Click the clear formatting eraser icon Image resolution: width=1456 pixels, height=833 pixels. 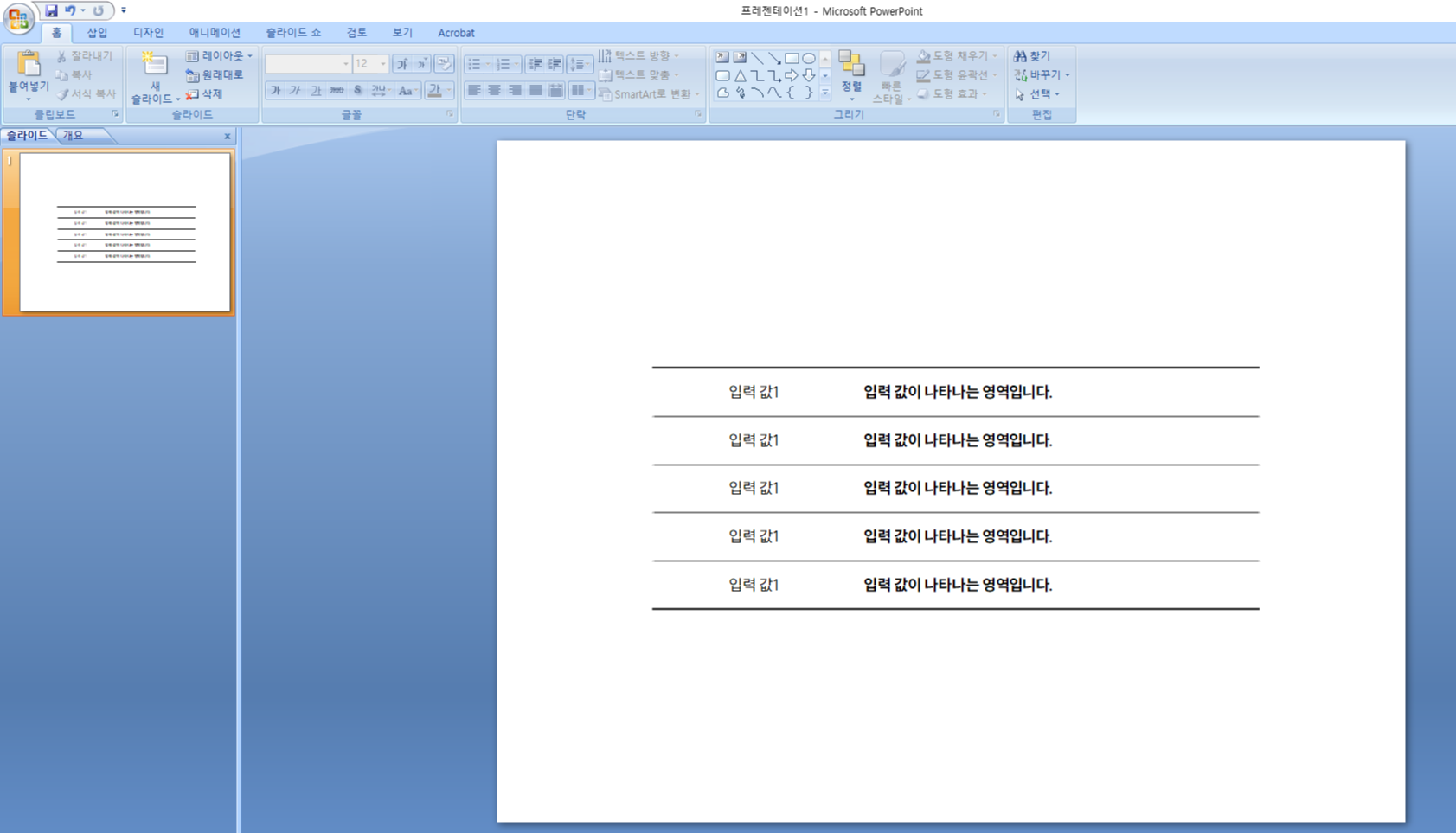[444, 64]
